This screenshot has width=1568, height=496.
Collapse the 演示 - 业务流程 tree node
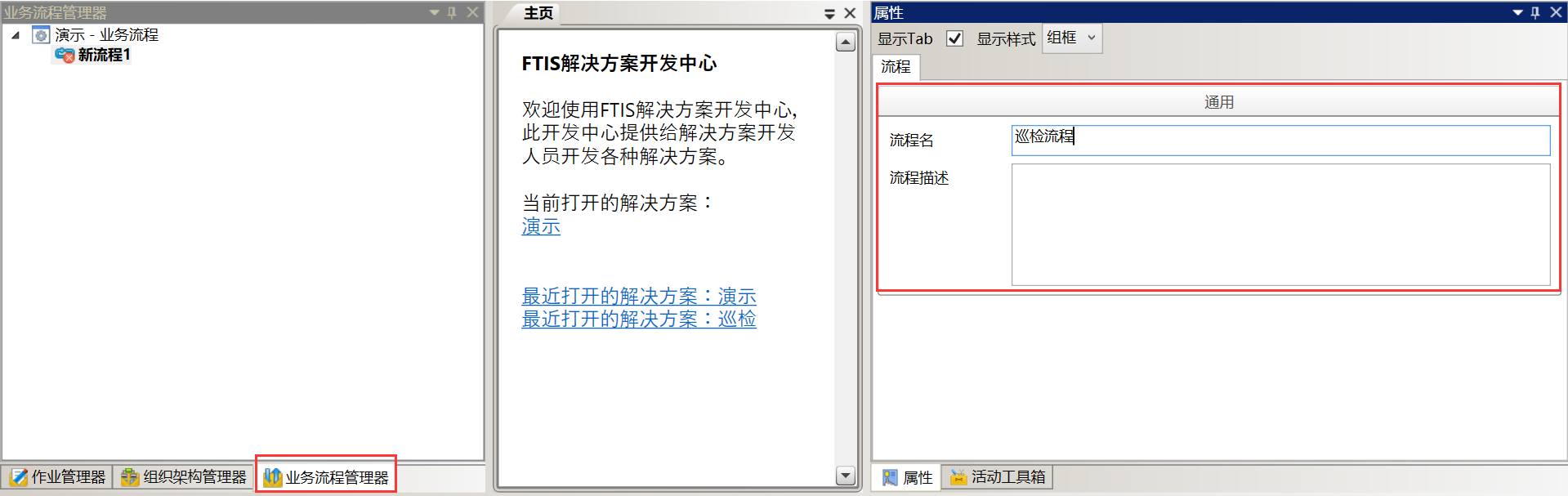click(16, 35)
